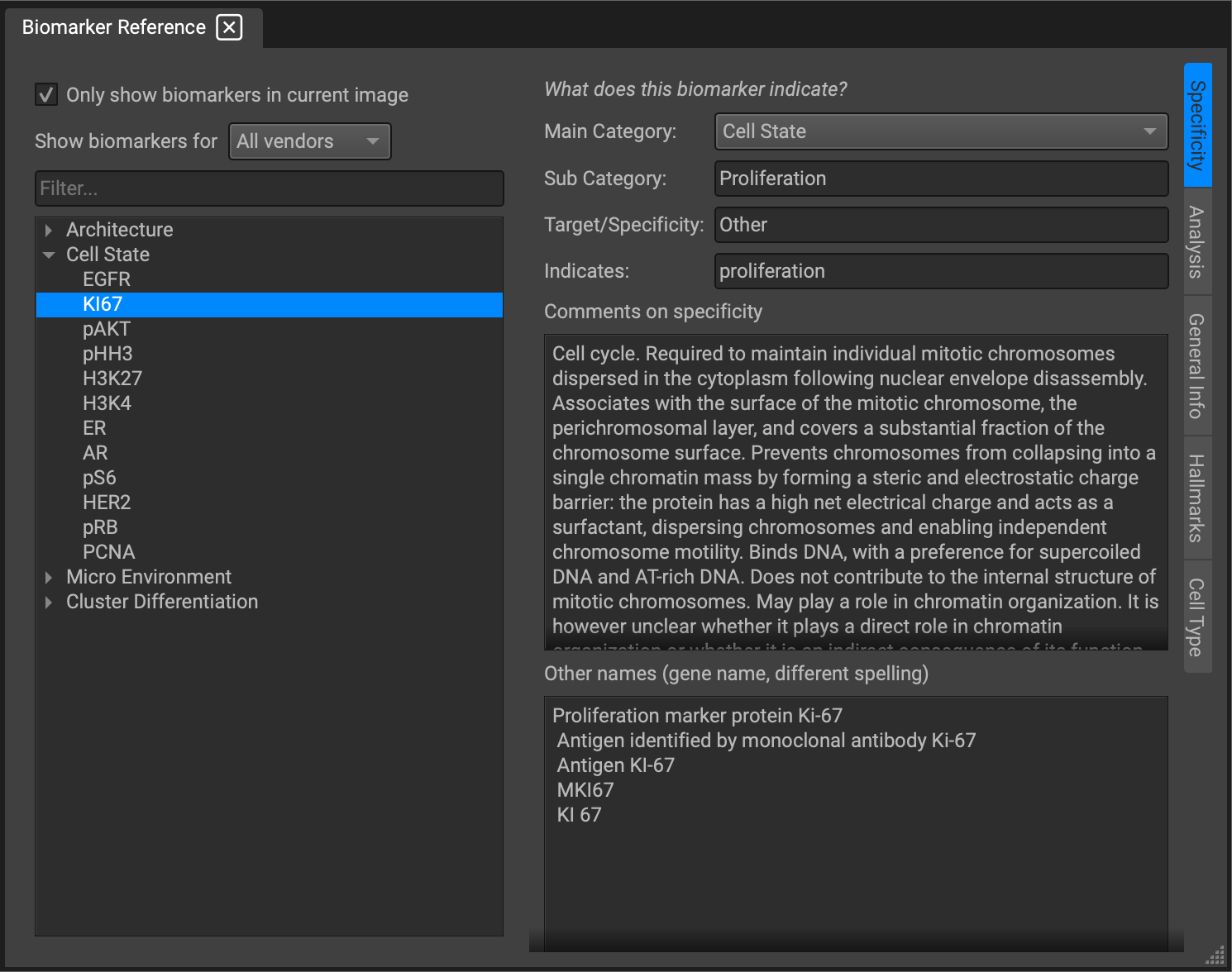Click the Cluster Differentiation category label
Screen dimensions: 1232x972
click(x=162, y=602)
